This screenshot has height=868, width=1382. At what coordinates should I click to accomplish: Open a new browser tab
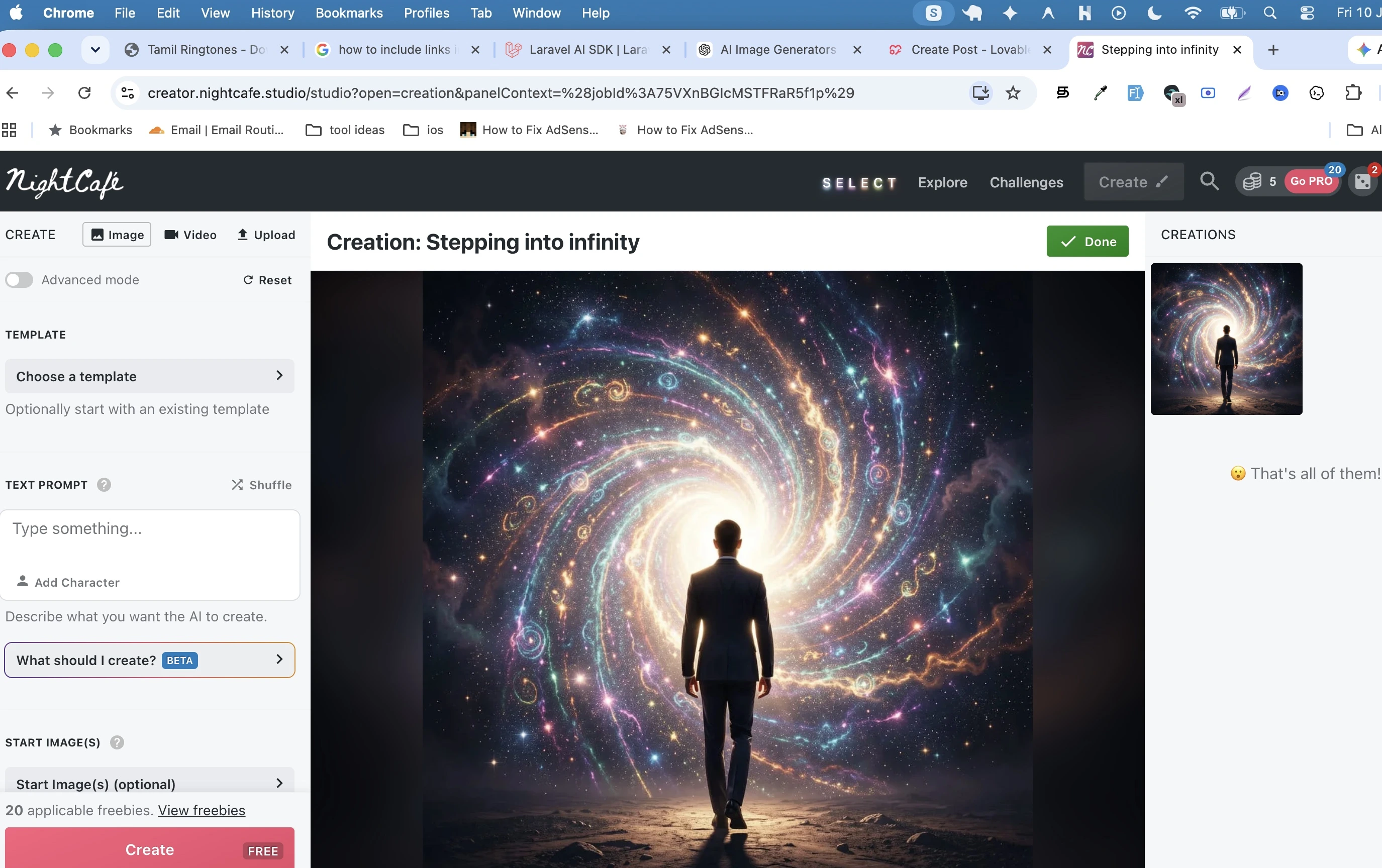tap(1273, 50)
